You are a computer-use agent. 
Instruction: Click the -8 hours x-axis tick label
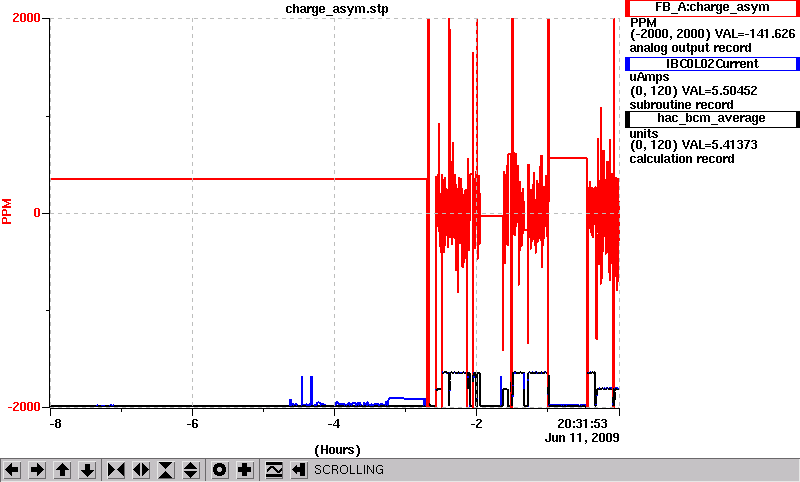coord(55,424)
